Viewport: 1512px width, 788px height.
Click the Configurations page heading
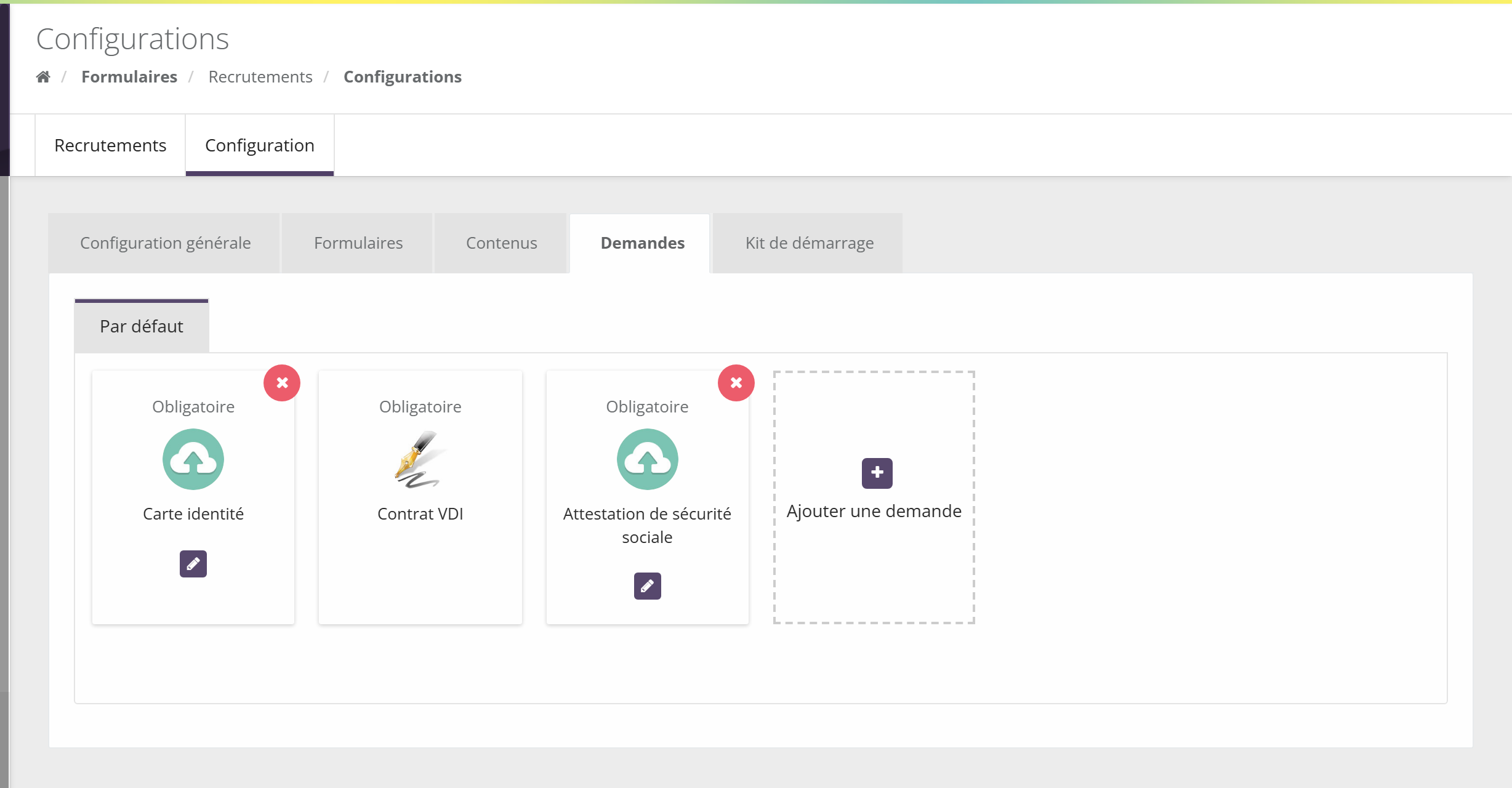(132, 39)
